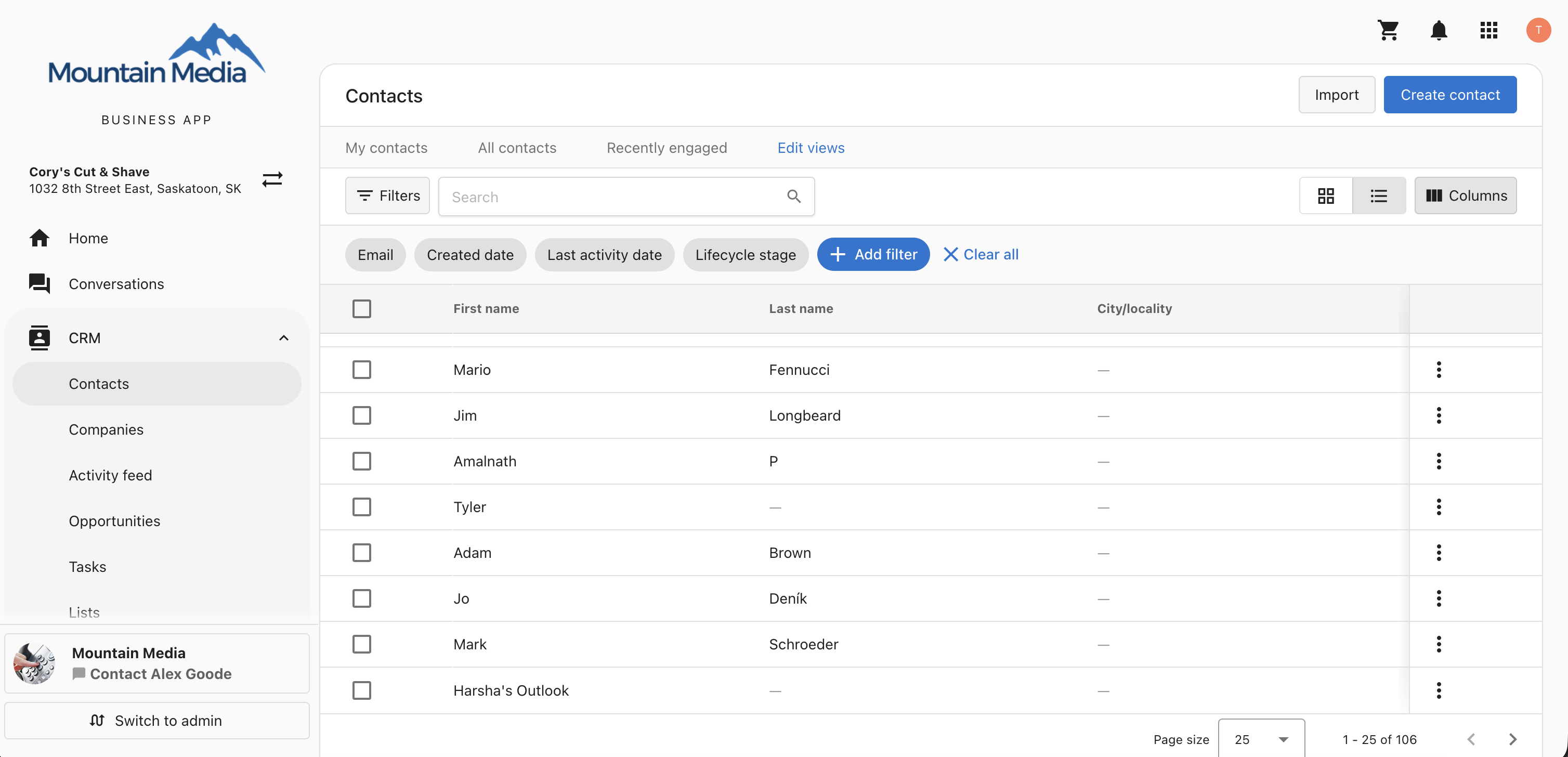Open row menu for Jim Longbeard
Image resolution: width=1568 pixels, height=757 pixels.
(x=1439, y=415)
